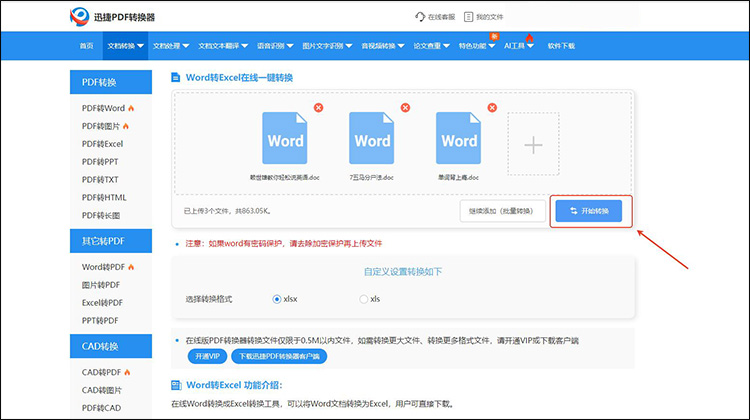The image size is (750, 420).
Task: Select the rightmost Word file icon
Action: click(x=458, y=138)
